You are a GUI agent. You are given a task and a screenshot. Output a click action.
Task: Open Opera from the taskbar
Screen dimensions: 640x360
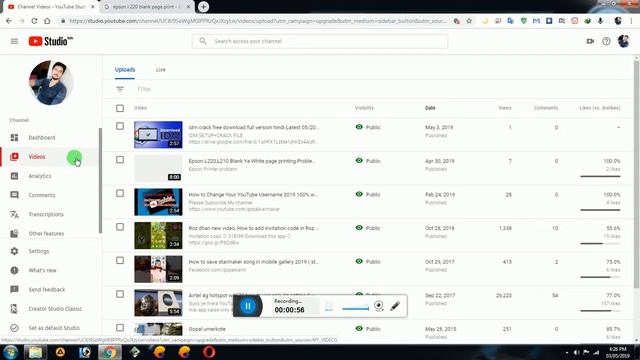tap(209, 352)
